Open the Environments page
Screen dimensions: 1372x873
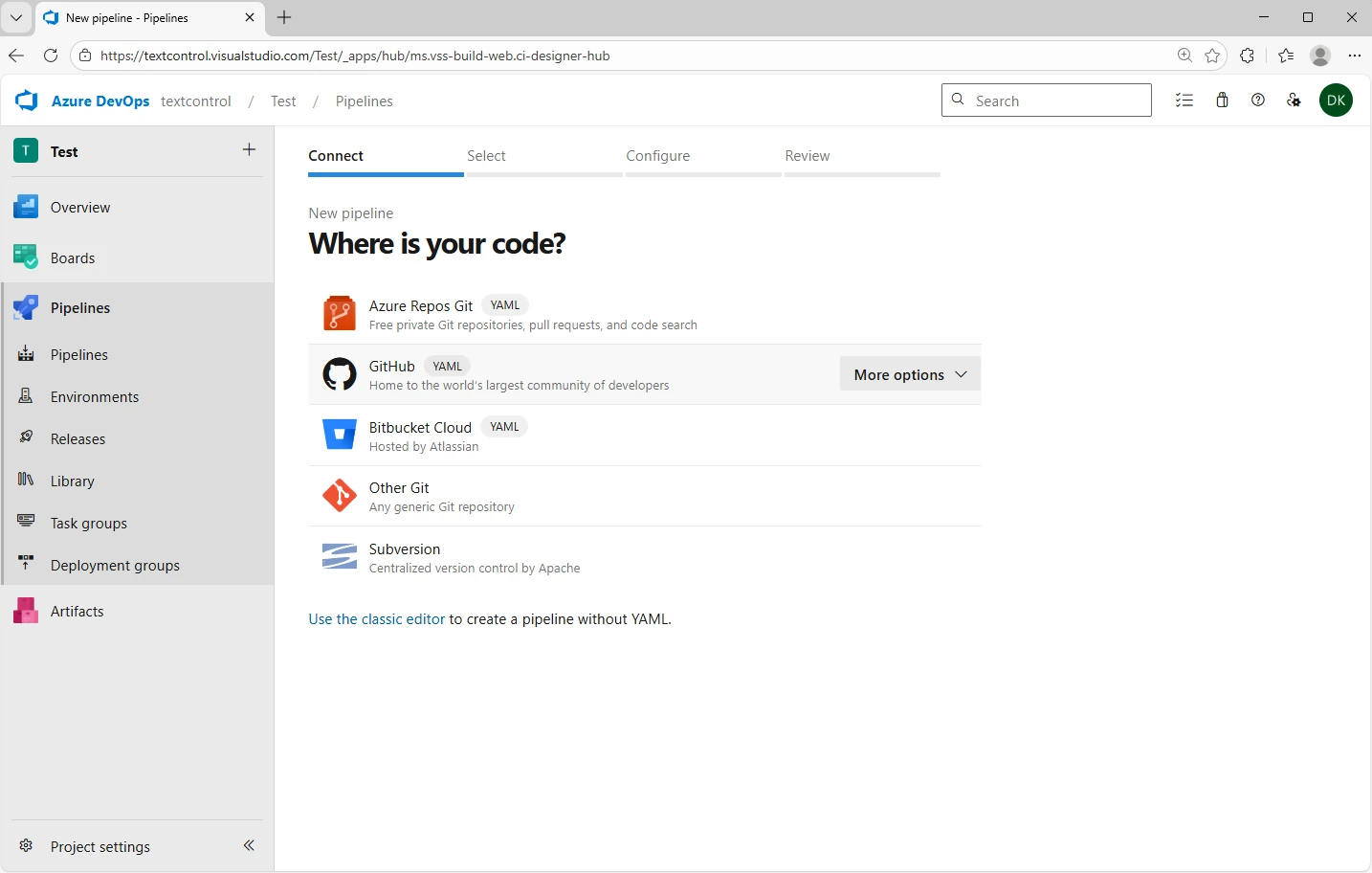95,396
